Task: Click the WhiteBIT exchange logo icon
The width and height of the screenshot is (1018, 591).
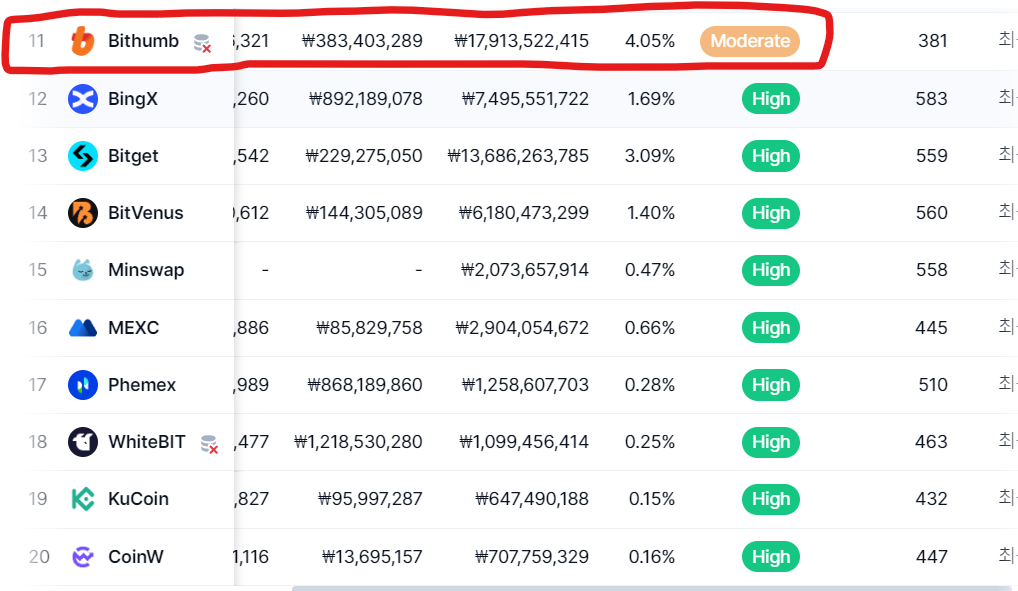Action: 82,442
